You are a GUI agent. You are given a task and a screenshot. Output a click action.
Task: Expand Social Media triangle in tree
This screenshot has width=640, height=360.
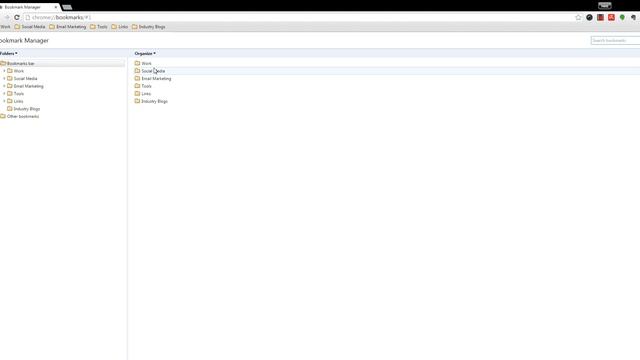[x=4, y=78]
